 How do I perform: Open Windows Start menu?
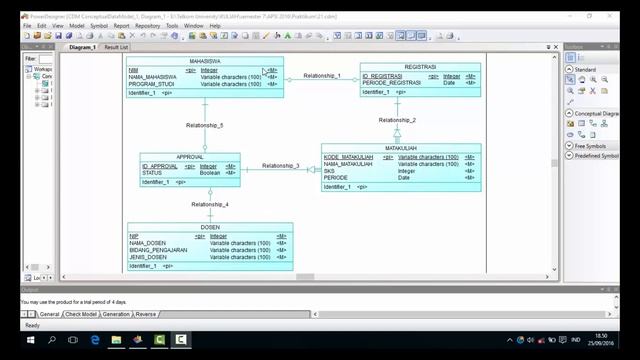tap(31, 340)
